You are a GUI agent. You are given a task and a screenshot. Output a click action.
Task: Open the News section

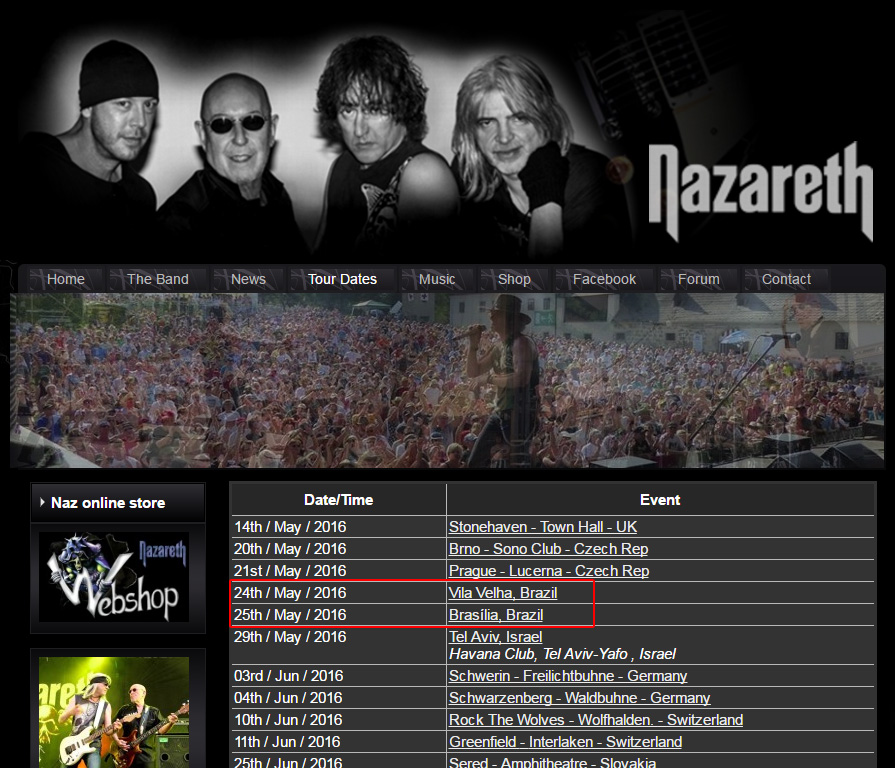[x=248, y=279]
